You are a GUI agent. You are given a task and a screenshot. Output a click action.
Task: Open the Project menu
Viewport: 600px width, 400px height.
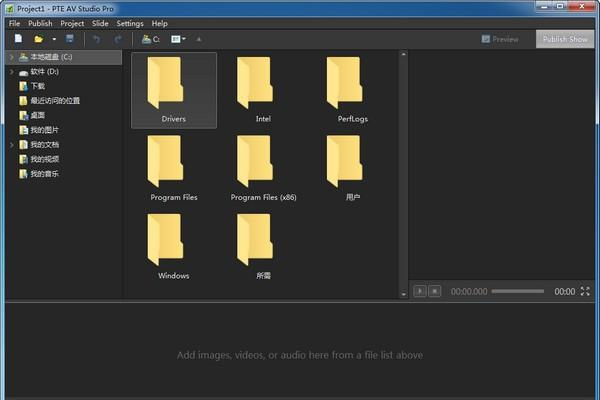[x=72, y=23]
